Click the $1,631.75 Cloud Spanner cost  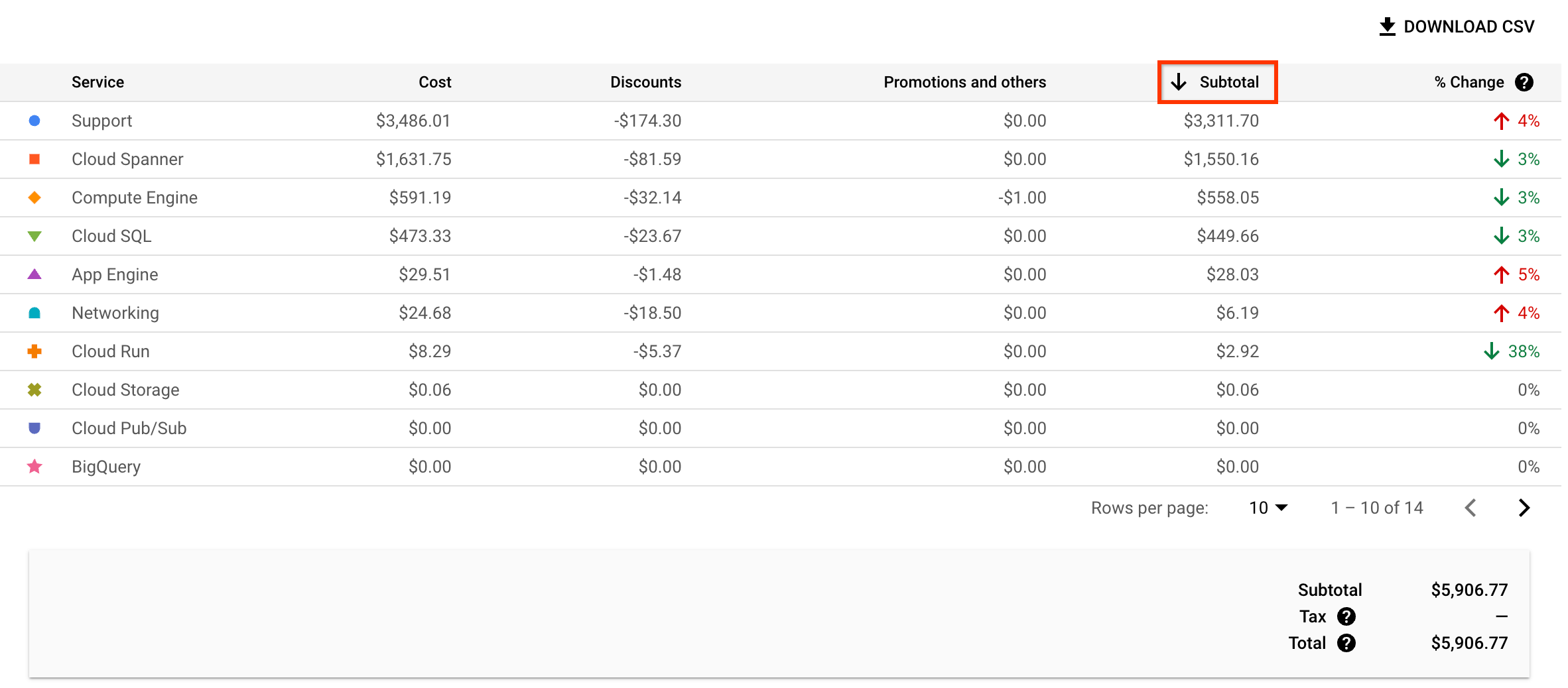point(413,159)
